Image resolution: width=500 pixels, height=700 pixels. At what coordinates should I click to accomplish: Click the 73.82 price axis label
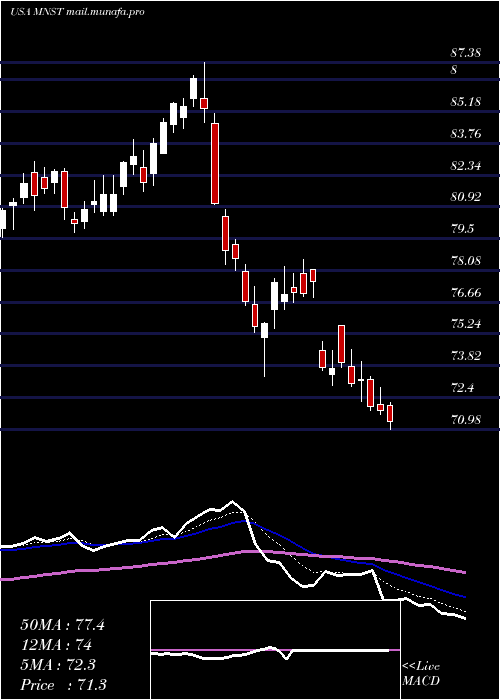pyautogui.click(x=466, y=356)
